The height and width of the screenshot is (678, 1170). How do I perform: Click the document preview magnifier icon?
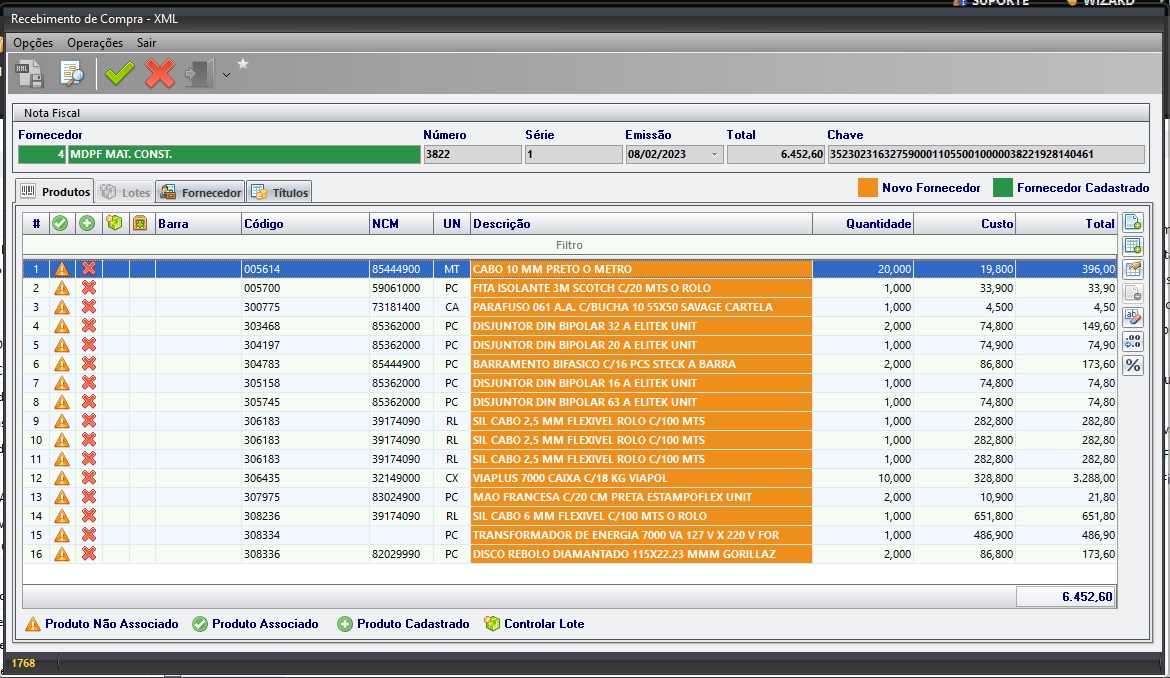pos(72,74)
